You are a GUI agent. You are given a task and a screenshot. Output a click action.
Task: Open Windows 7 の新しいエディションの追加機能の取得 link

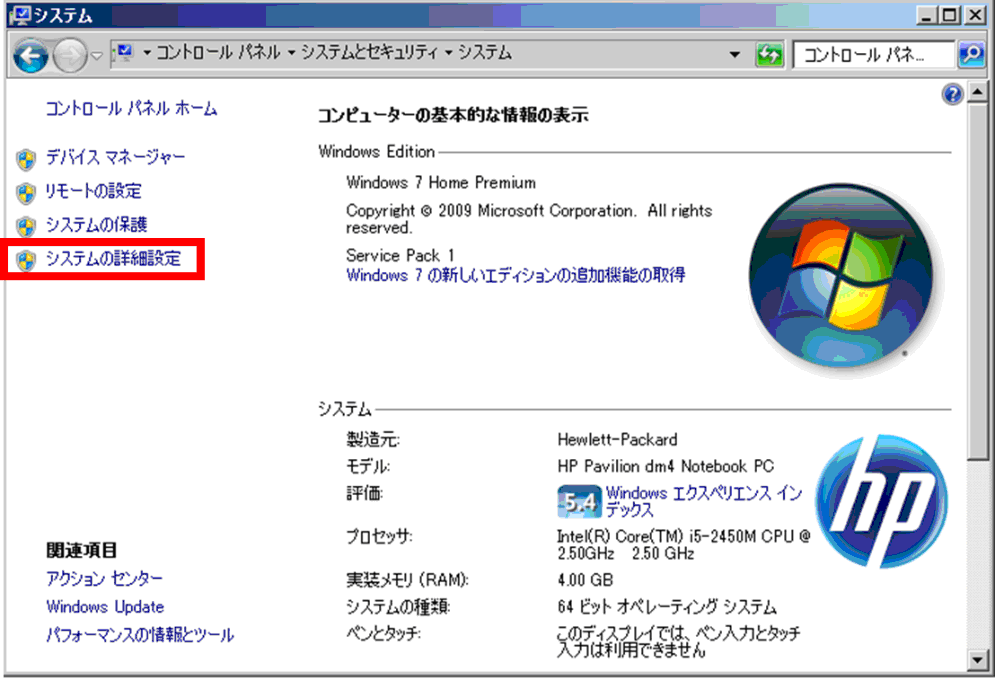pyautogui.click(x=515, y=275)
